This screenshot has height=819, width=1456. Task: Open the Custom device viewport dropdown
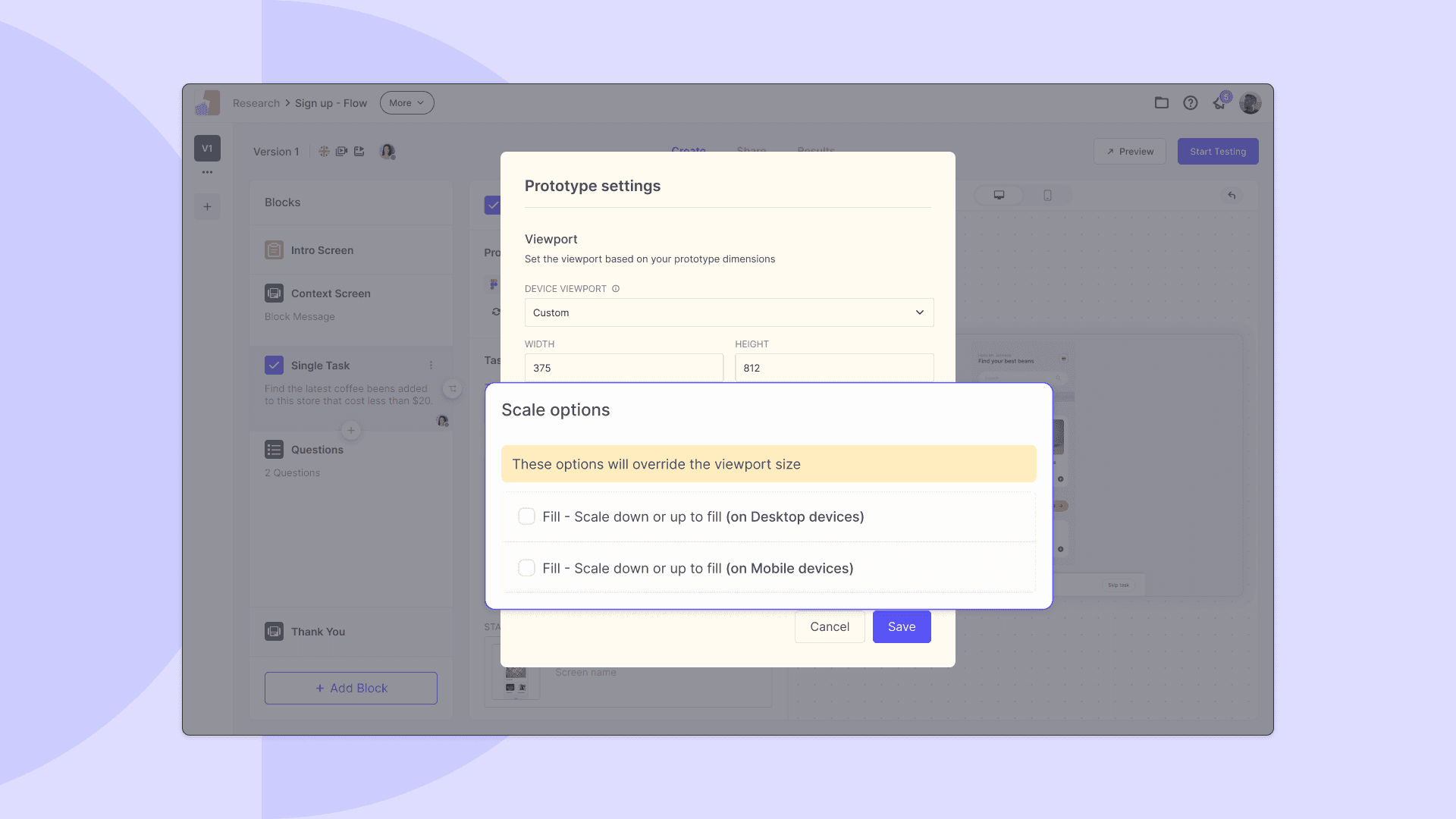pyautogui.click(x=728, y=312)
